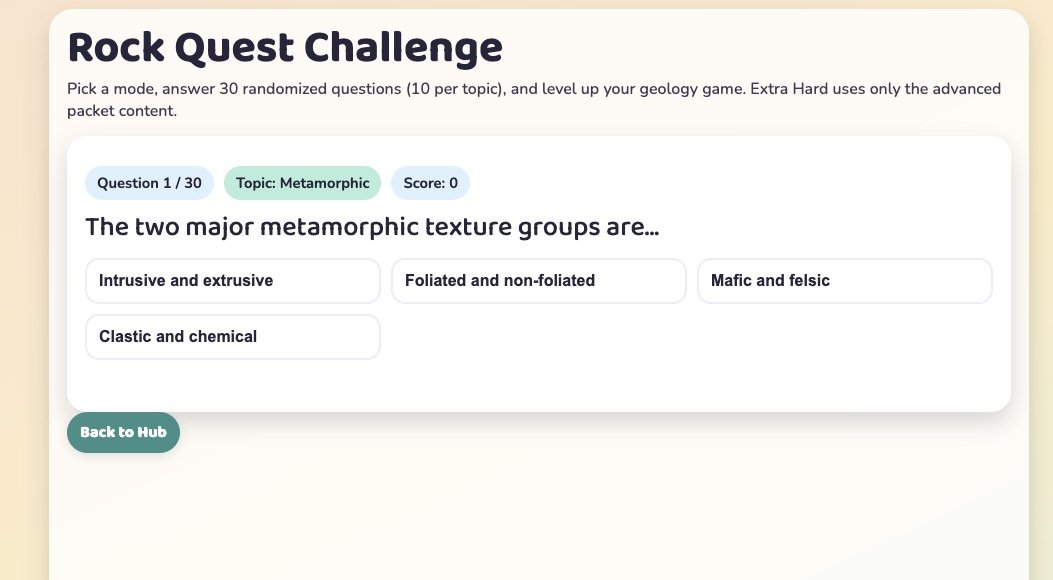Screen dimensions: 1053x580
Task: Answer with "Clastic and chemical"
Action: tap(233, 336)
